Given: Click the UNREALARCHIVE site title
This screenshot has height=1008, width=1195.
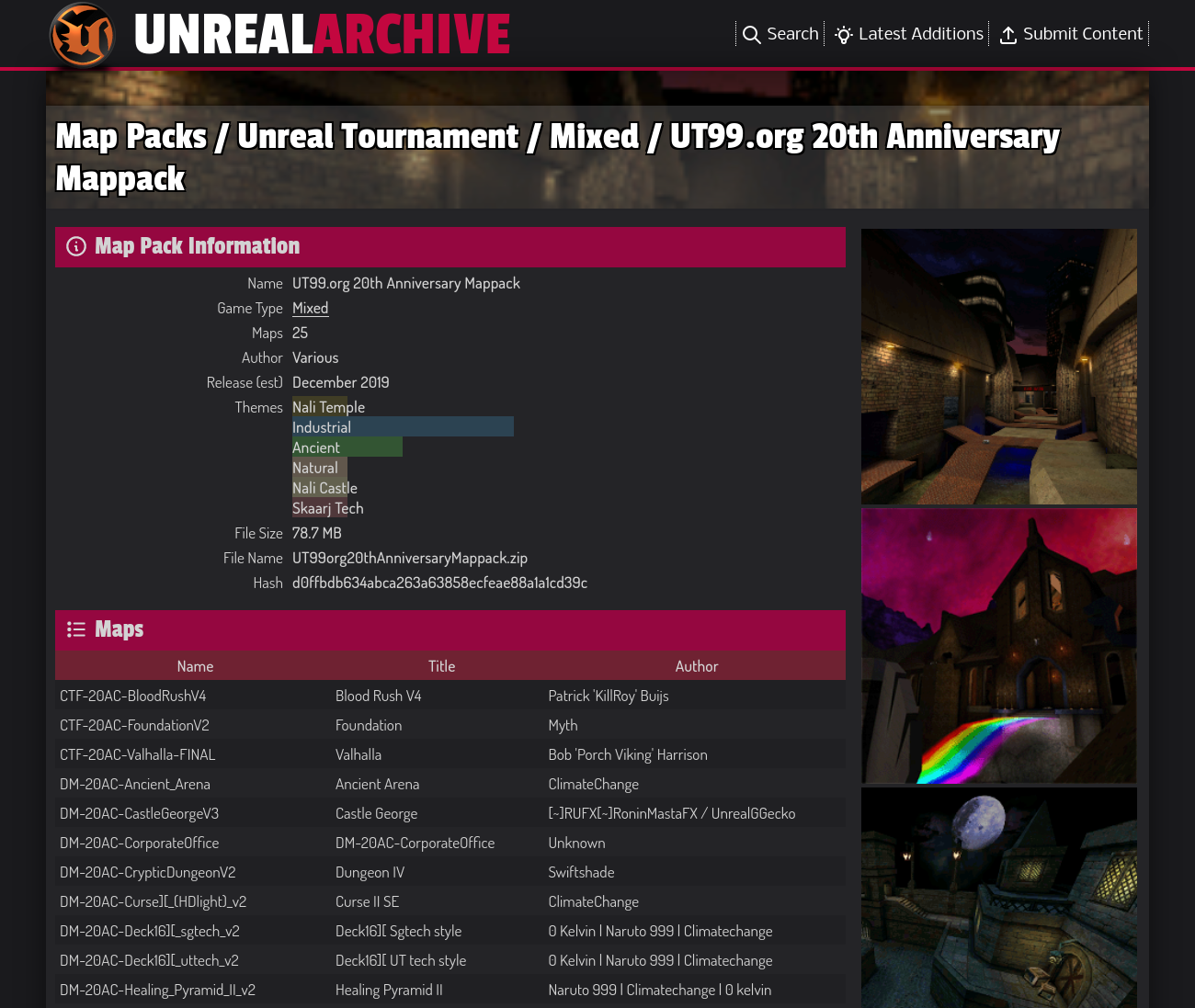Looking at the screenshot, I should click(x=322, y=35).
